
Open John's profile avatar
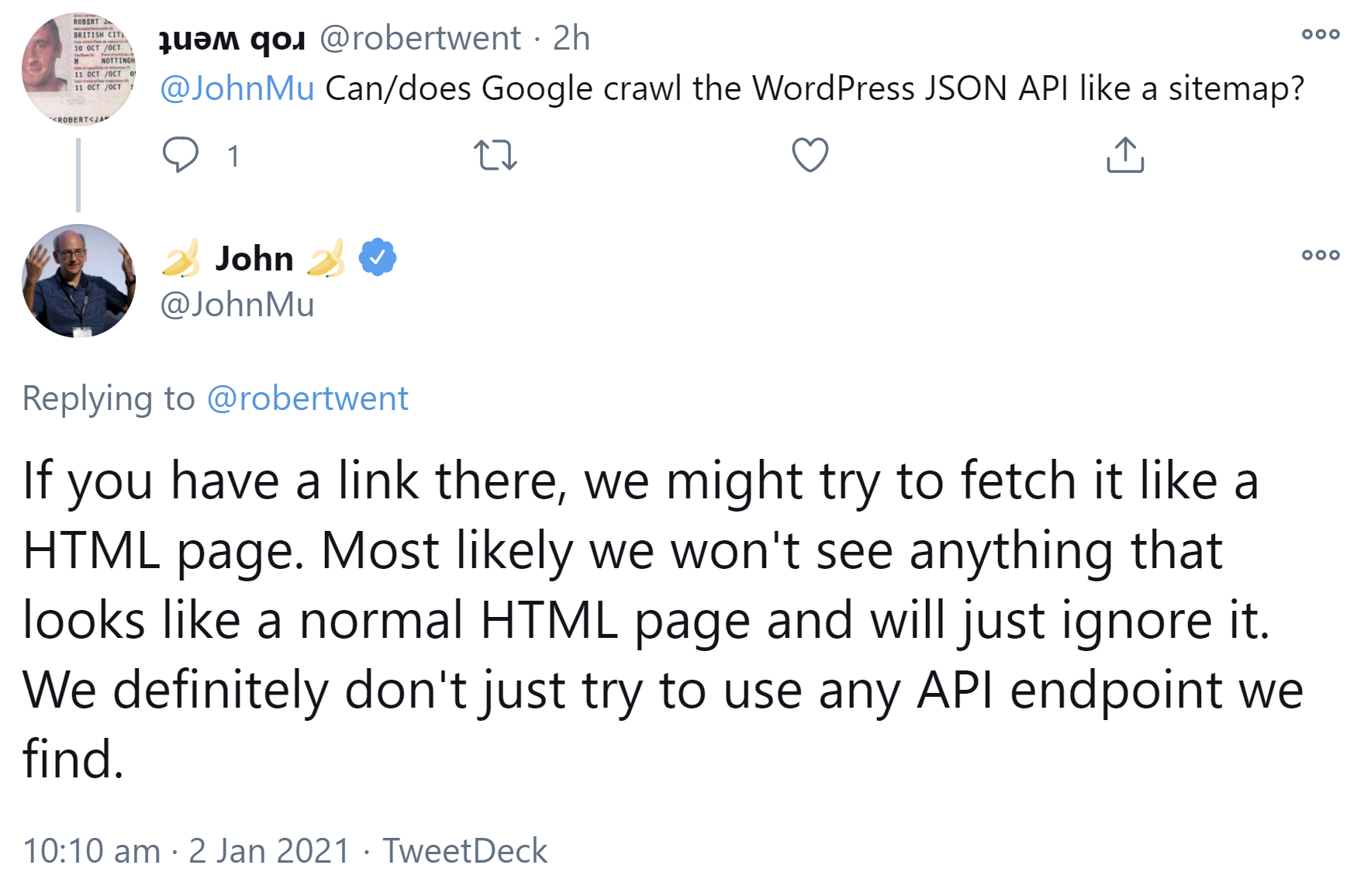click(78, 283)
